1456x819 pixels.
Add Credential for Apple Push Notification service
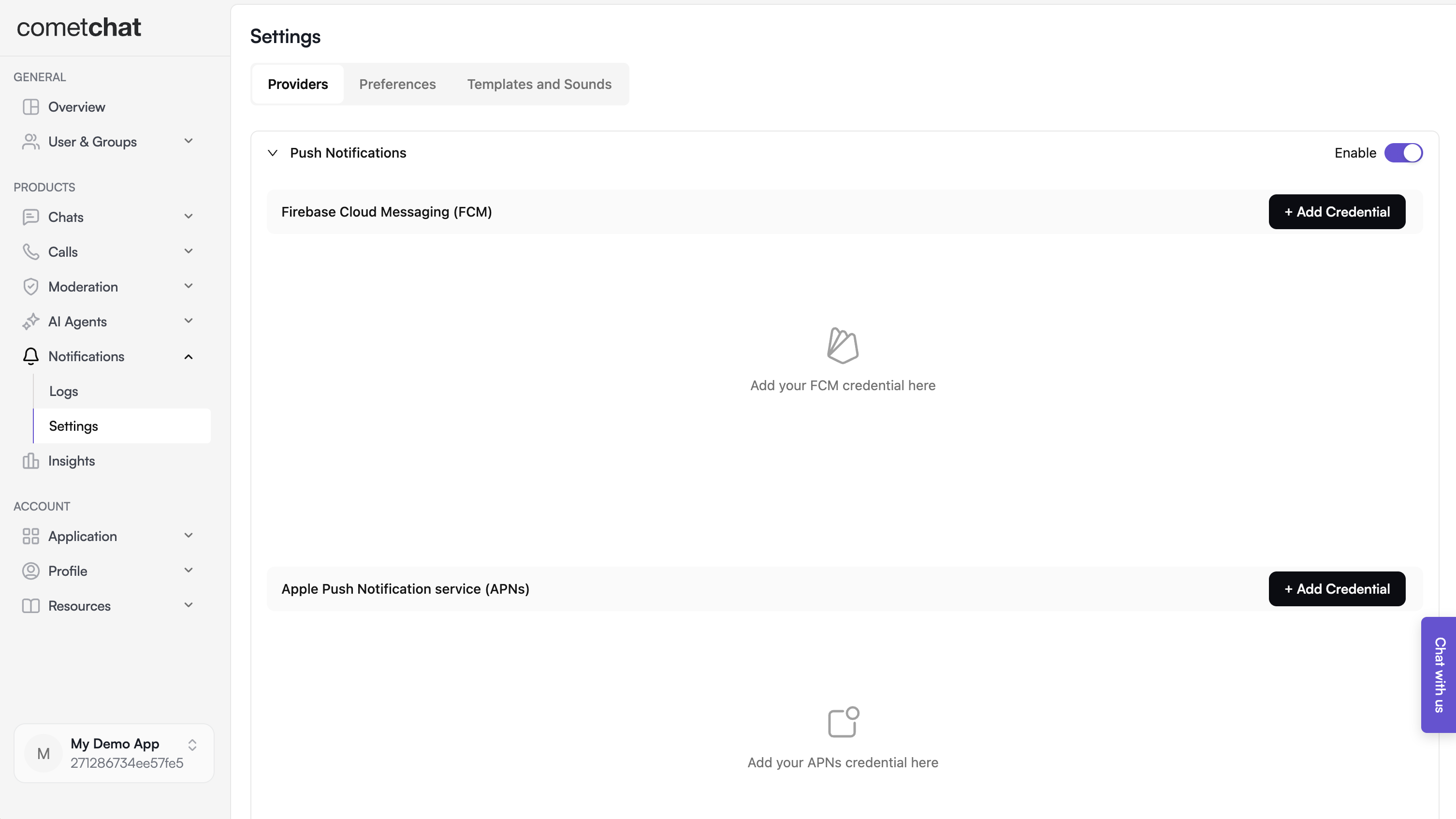click(1337, 588)
